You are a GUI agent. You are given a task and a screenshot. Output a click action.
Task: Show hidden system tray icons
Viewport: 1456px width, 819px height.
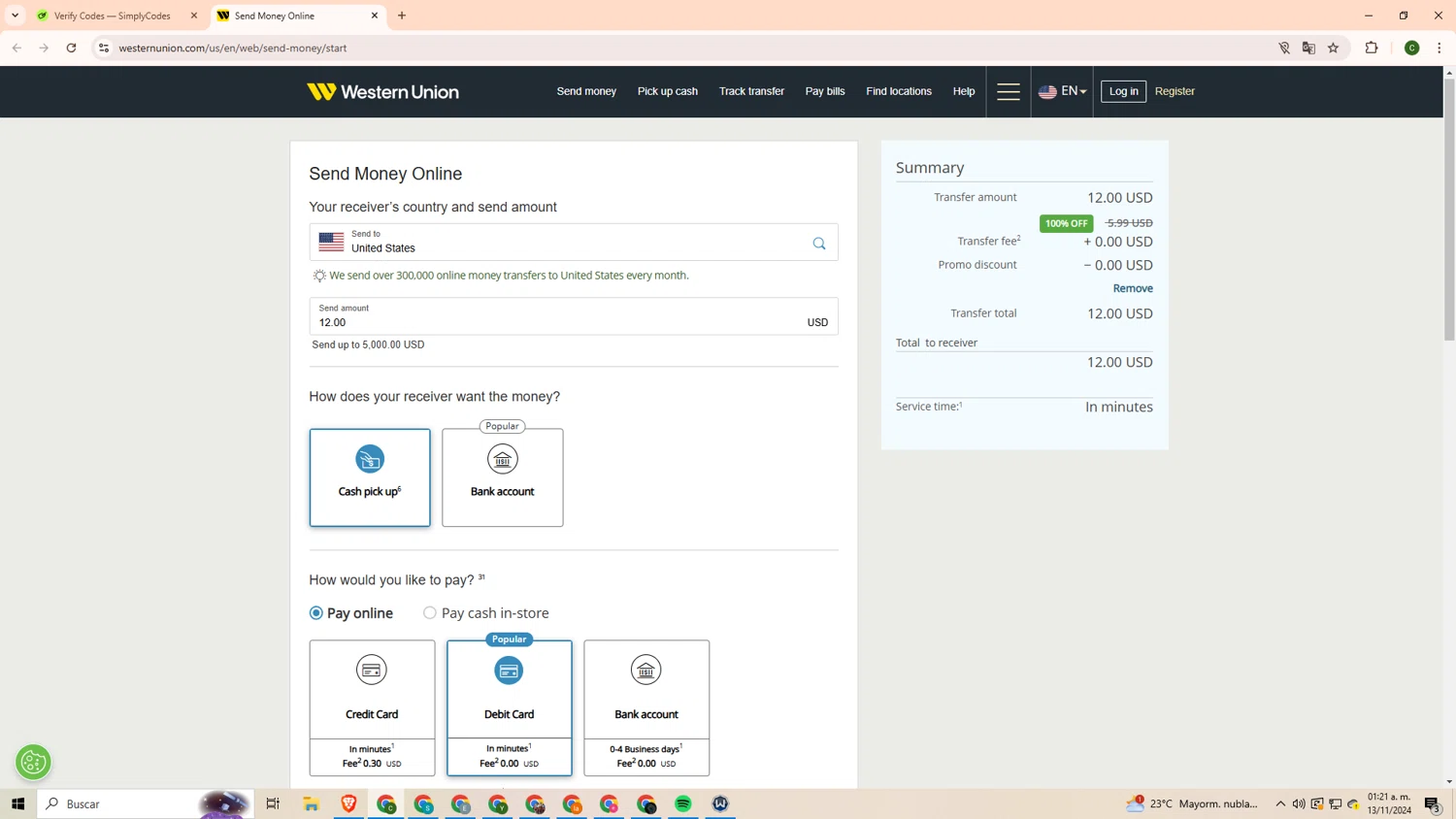click(1280, 803)
